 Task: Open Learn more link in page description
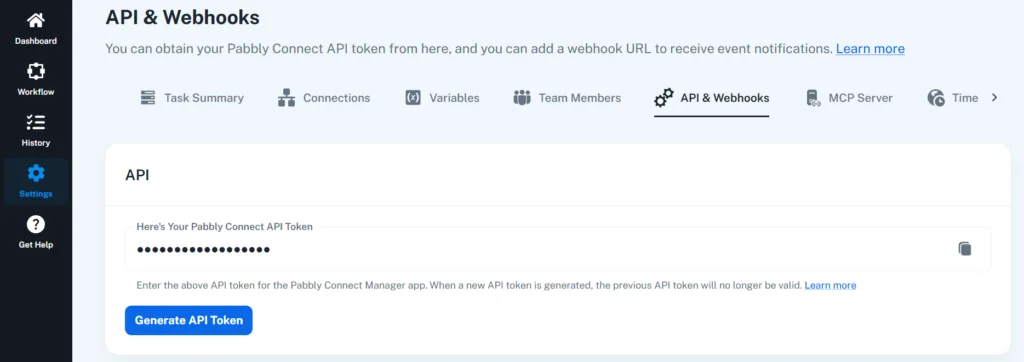[870, 48]
